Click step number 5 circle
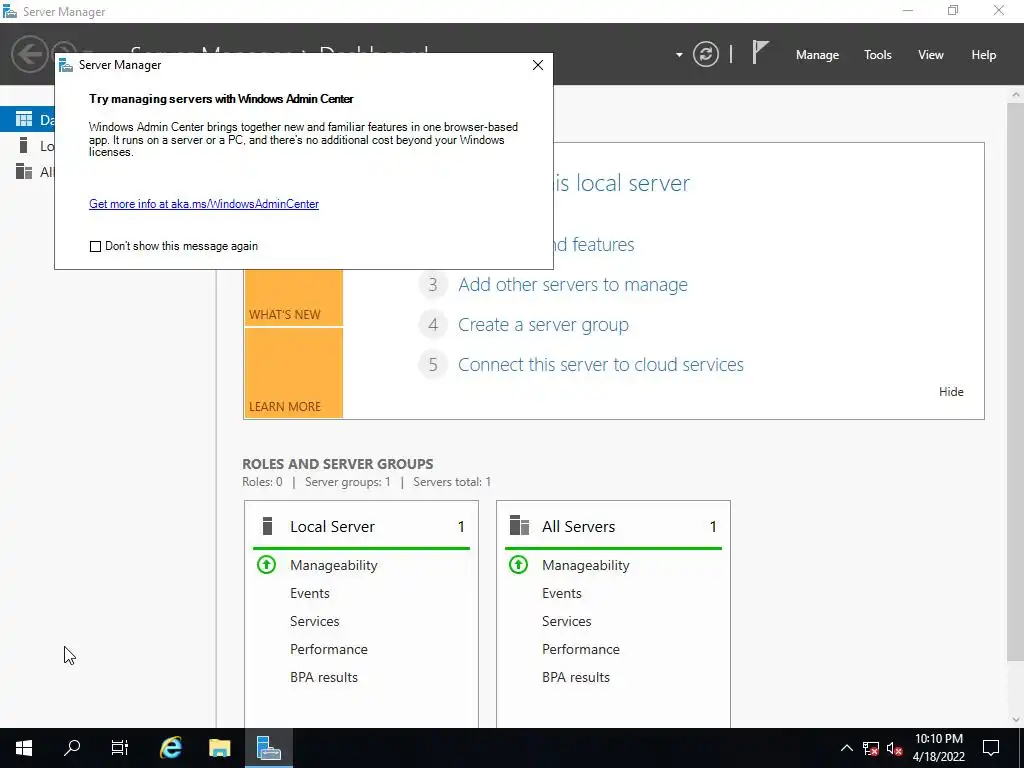 (433, 364)
